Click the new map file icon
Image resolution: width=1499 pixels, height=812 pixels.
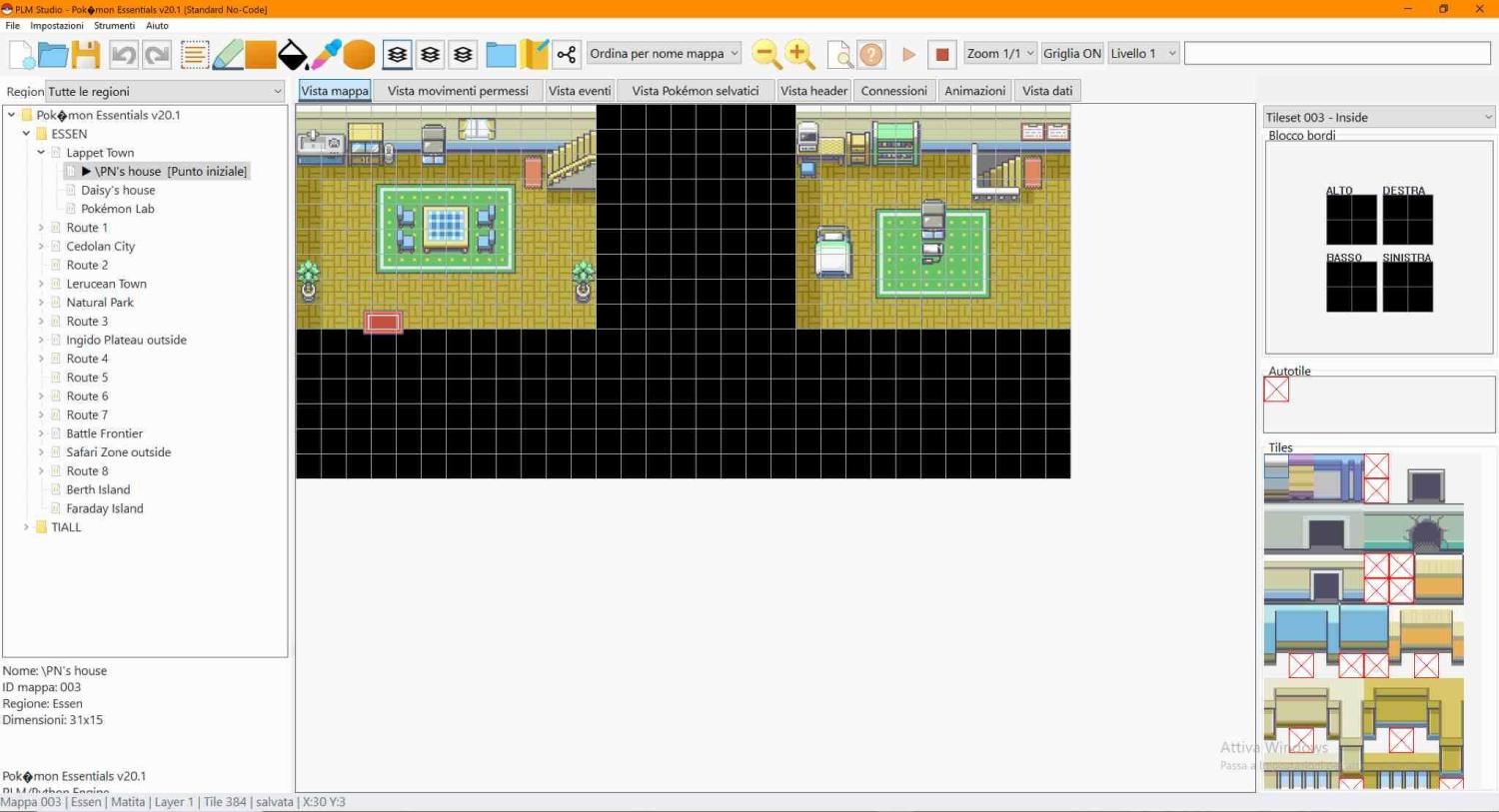click(21, 54)
